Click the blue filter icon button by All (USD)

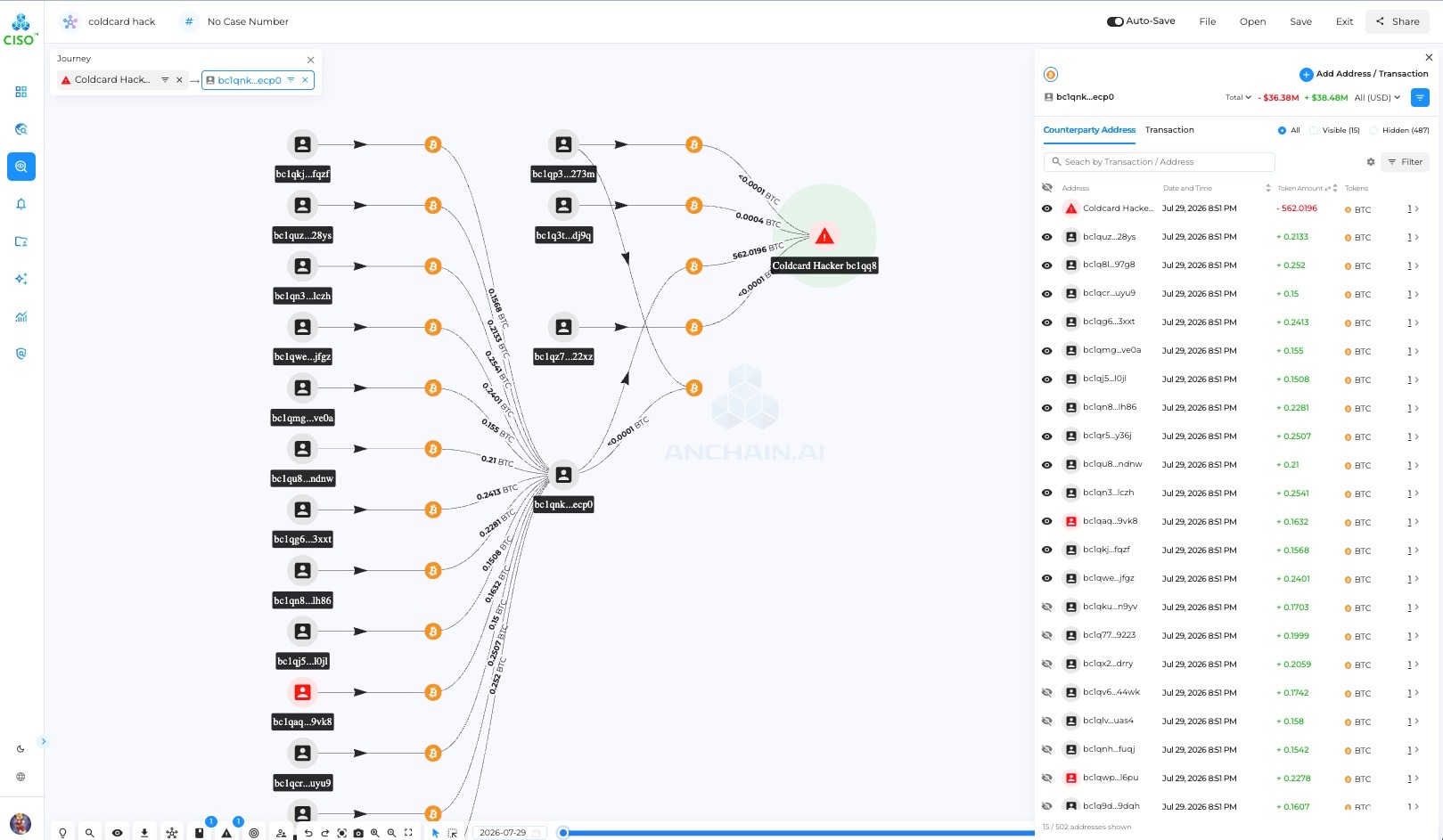[x=1421, y=98]
